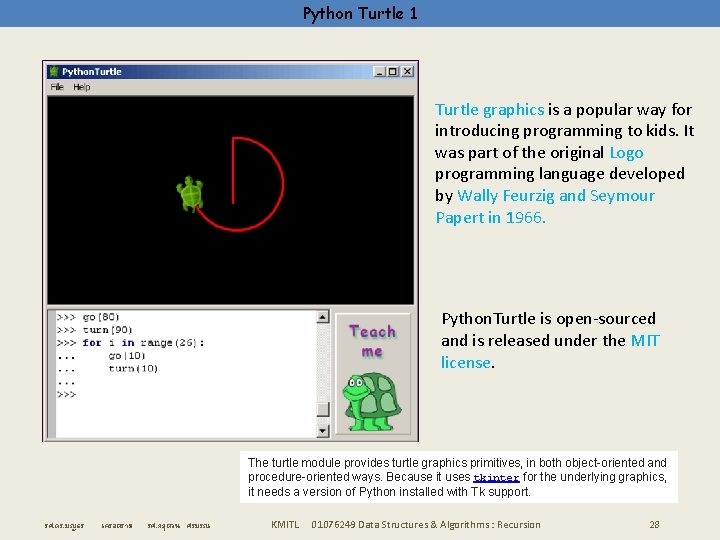This screenshot has width=720, height=540.
Task: Click the slide title 'Python Turtle 1'
Action: point(360,13)
